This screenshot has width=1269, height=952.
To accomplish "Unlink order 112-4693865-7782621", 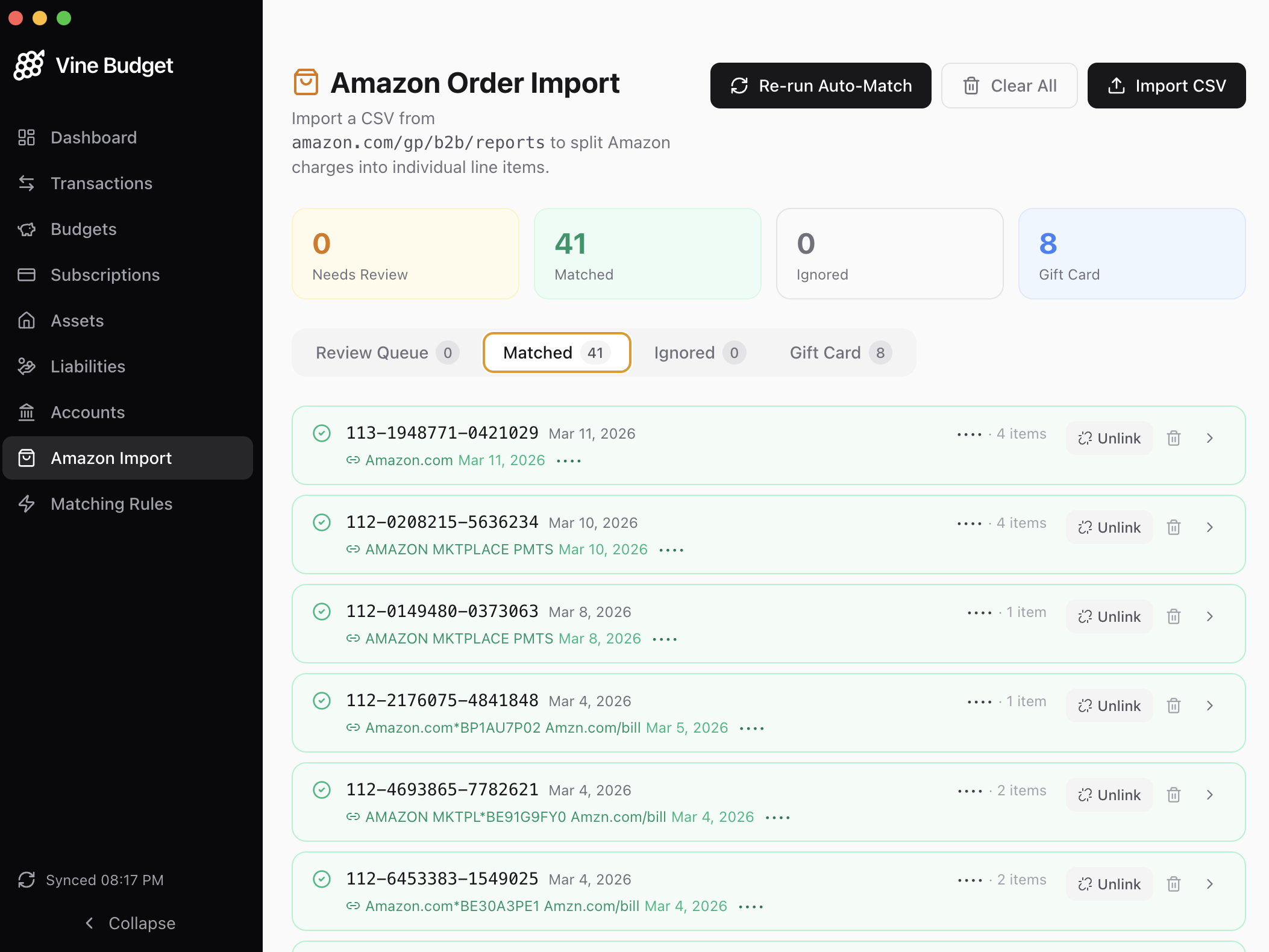I will (1109, 795).
